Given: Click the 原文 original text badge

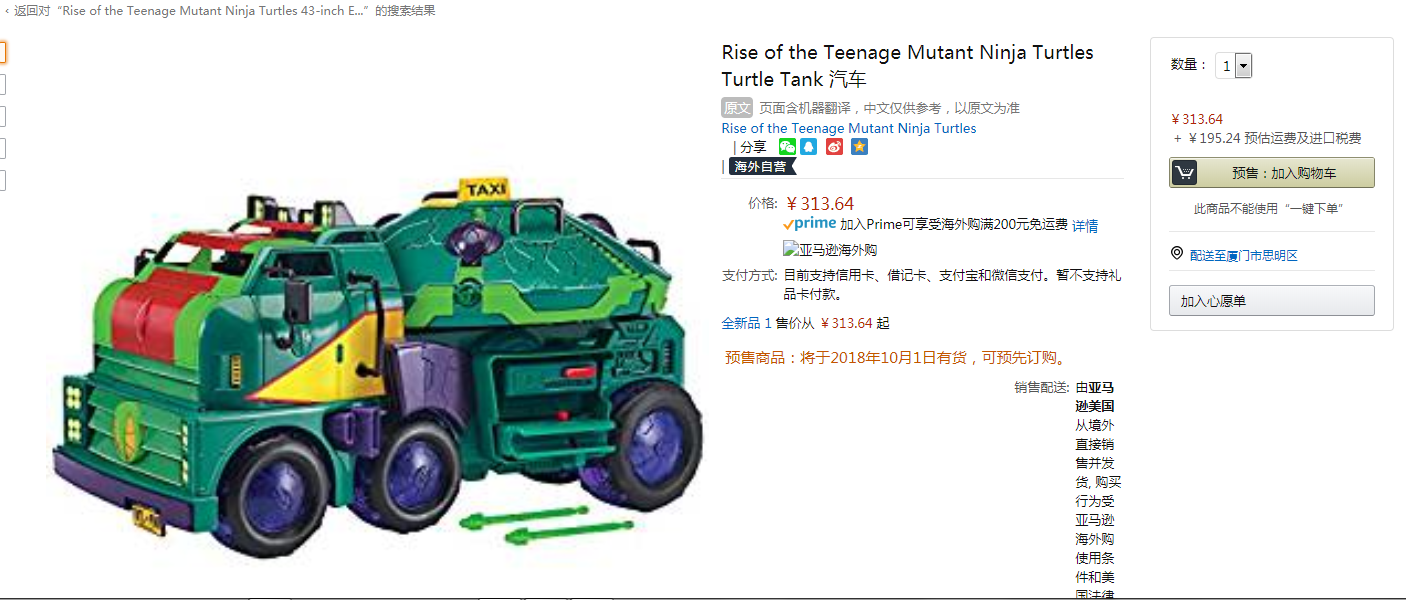Looking at the screenshot, I should 737,108.
